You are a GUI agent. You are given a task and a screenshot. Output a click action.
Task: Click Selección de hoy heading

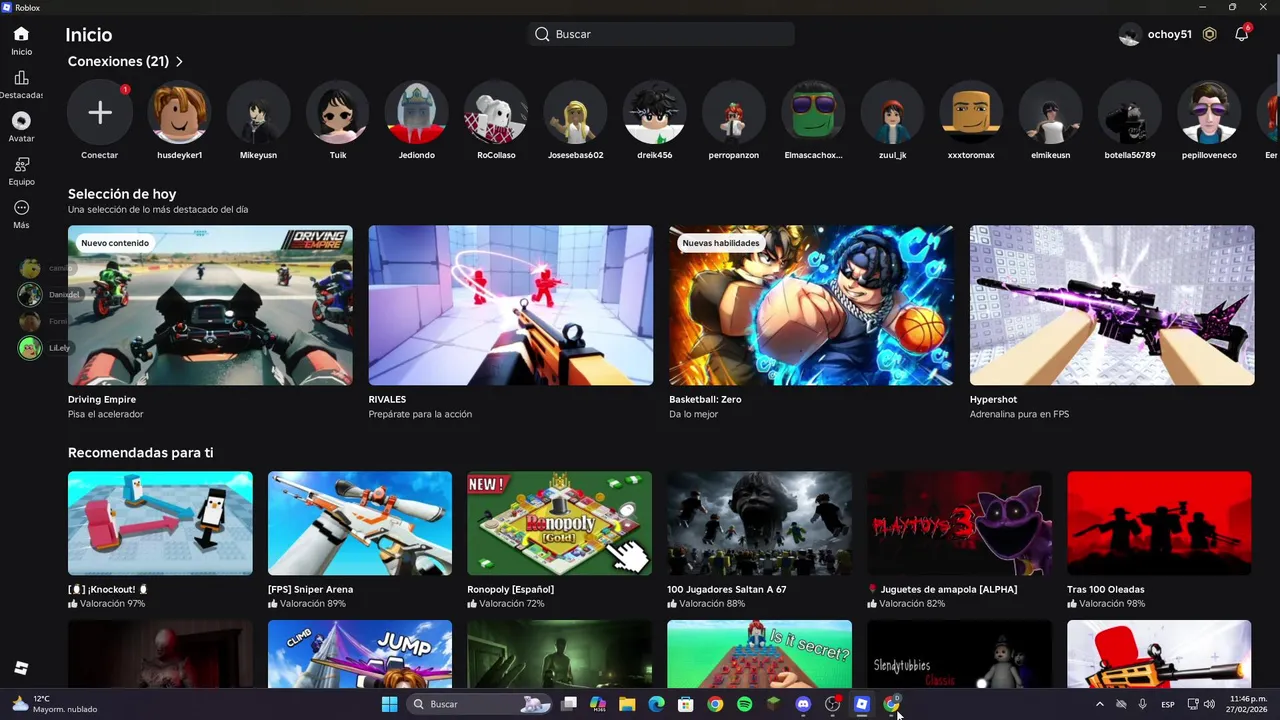pyautogui.click(x=122, y=194)
